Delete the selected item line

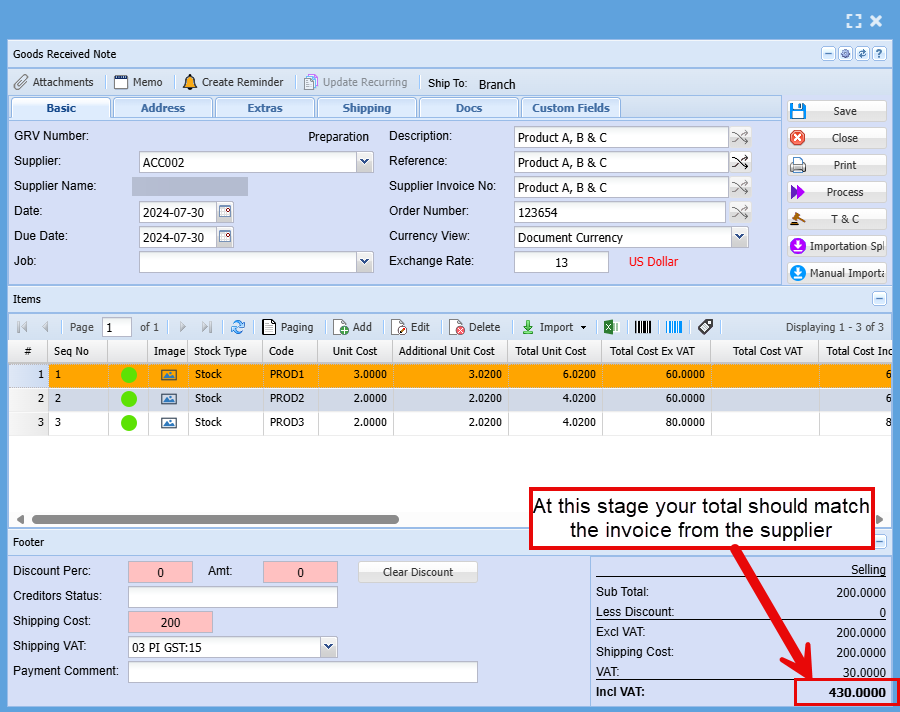(475, 327)
